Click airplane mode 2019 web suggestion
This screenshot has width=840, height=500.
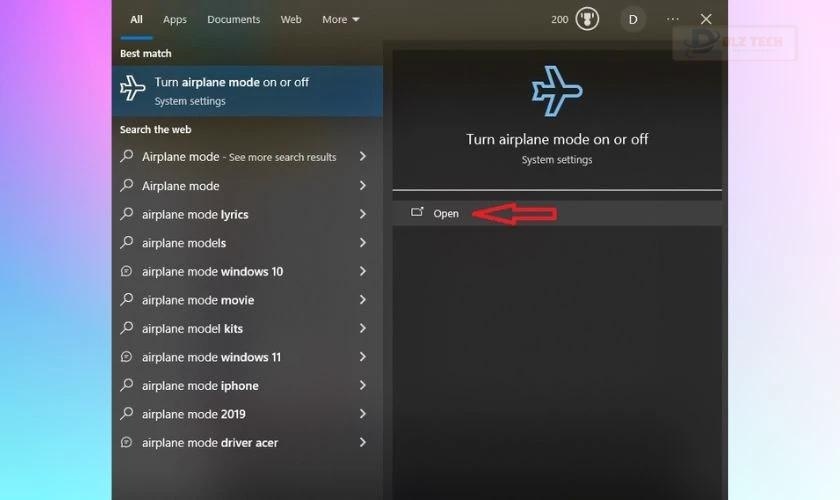coord(194,414)
